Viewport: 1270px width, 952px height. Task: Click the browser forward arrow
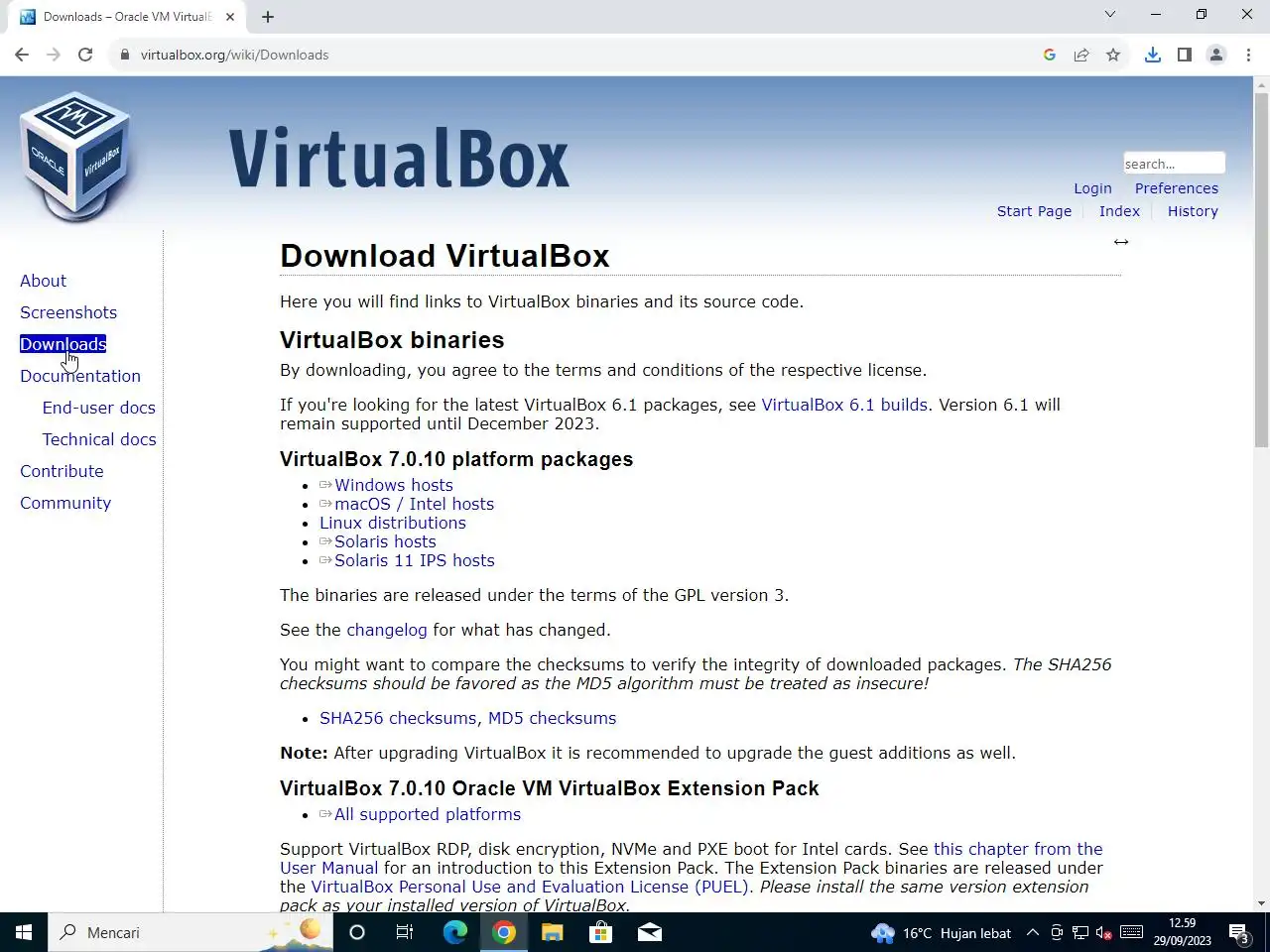[x=54, y=55]
